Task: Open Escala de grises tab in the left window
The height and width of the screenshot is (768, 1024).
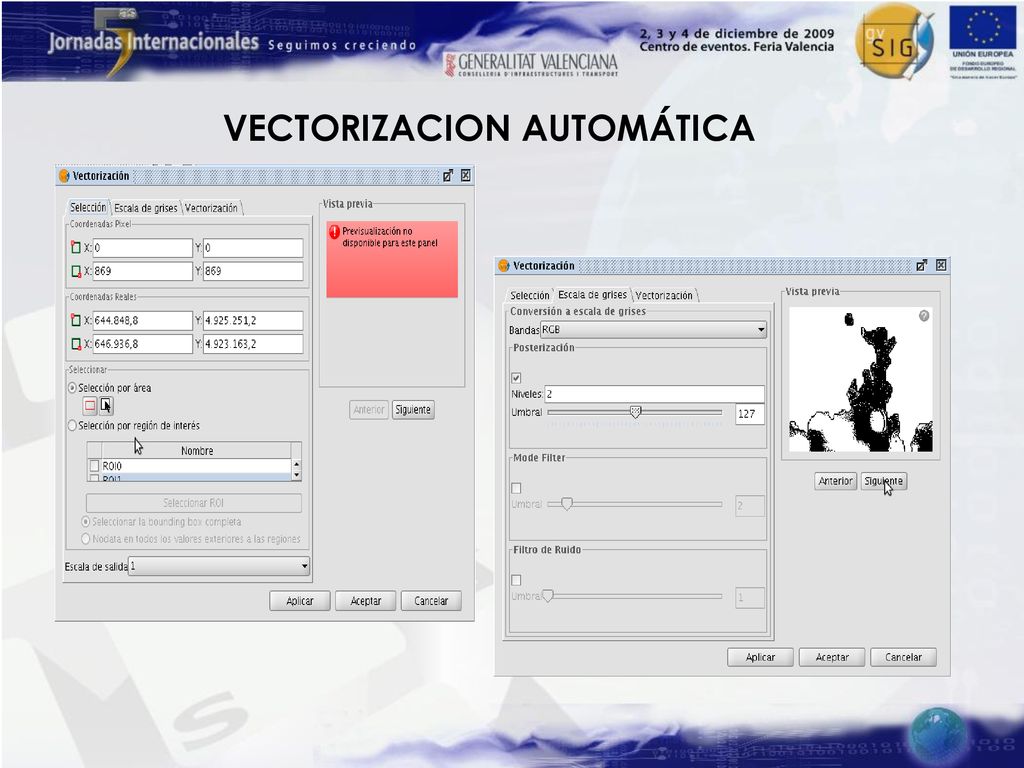Action: coord(146,208)
